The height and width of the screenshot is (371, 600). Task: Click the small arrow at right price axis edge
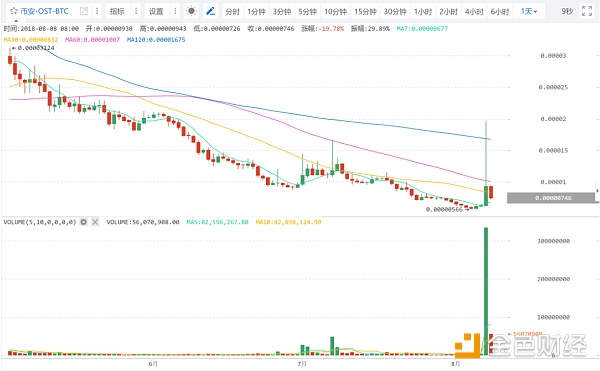click(x=597, y=190)
